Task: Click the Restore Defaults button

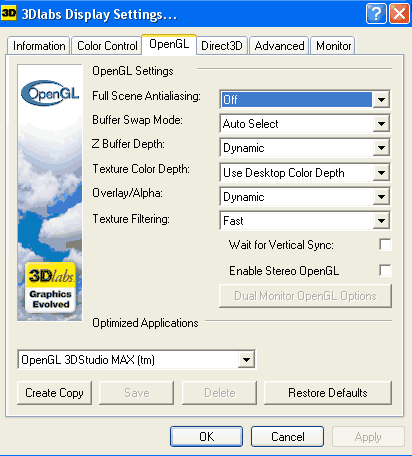Action: (x=328, y=393)
